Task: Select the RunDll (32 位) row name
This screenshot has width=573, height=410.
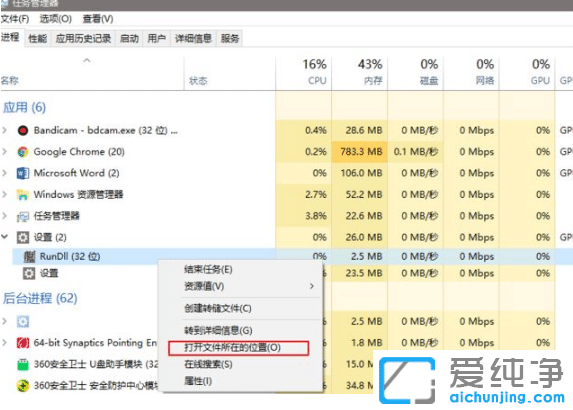Action: click(x=70, y=257)
